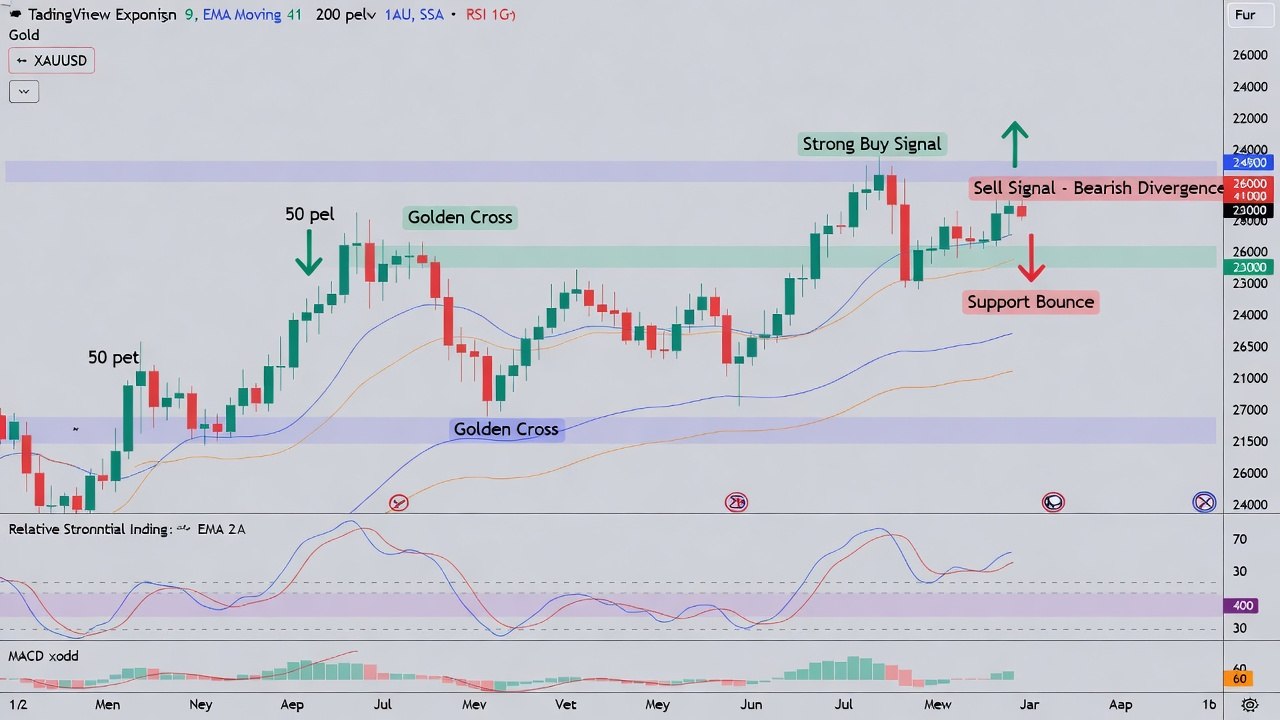Click the purple 400 RSI value tag
The image size is (1280, 720).
pyautogui.click(x=1243, y=605)
